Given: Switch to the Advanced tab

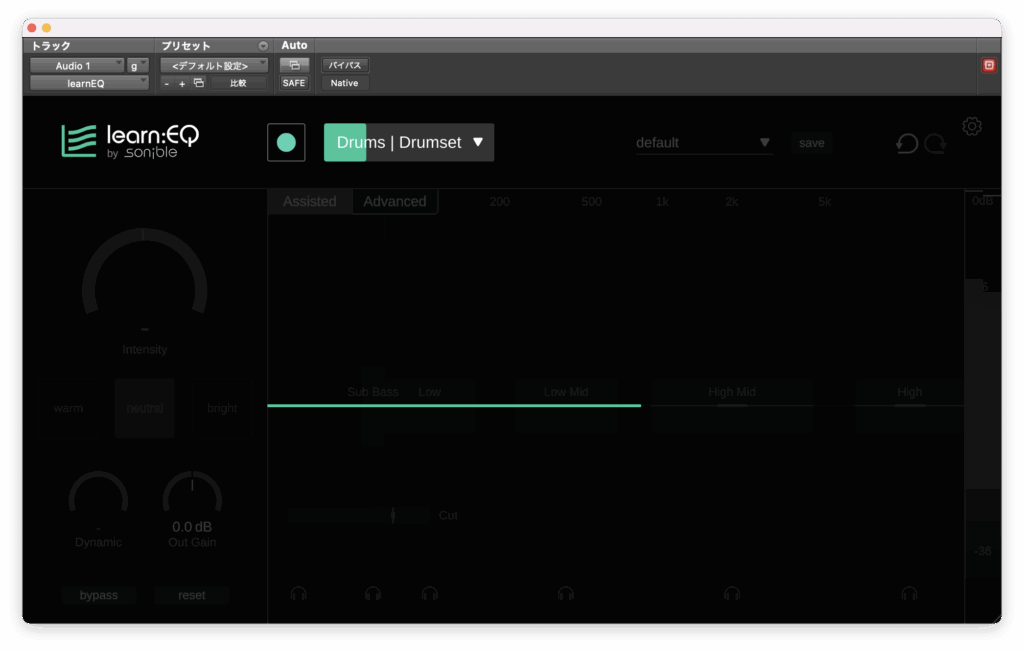Looking at the screenshot, I should (x=394, y=201).
